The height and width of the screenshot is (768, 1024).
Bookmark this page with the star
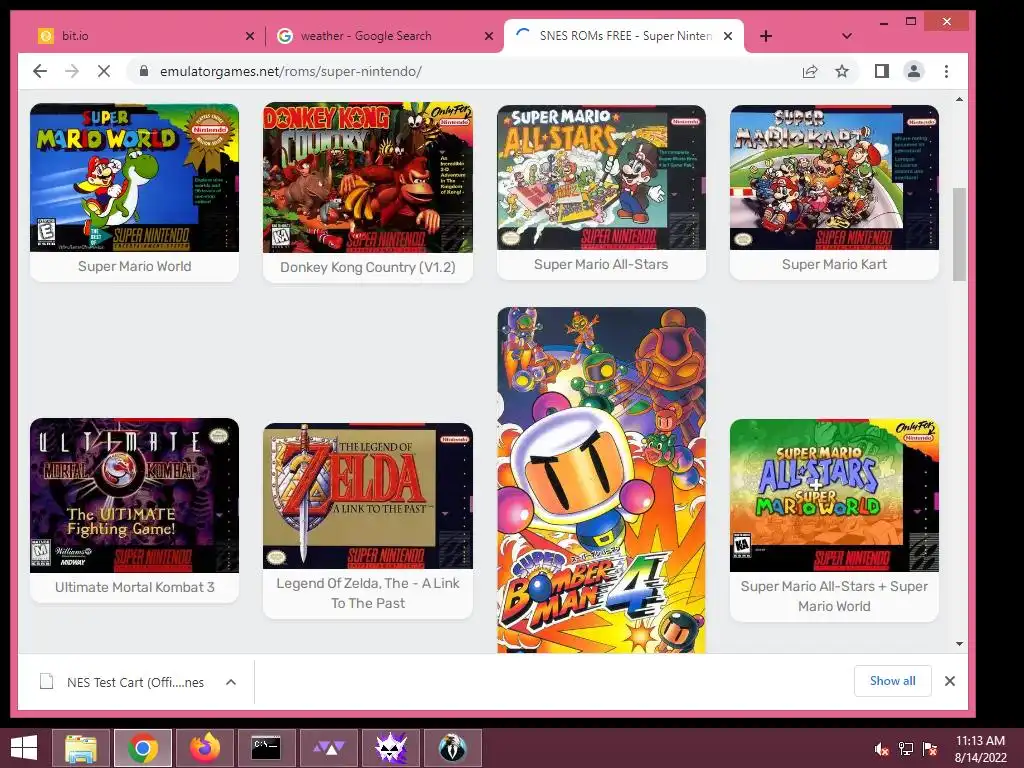[842, 71]
